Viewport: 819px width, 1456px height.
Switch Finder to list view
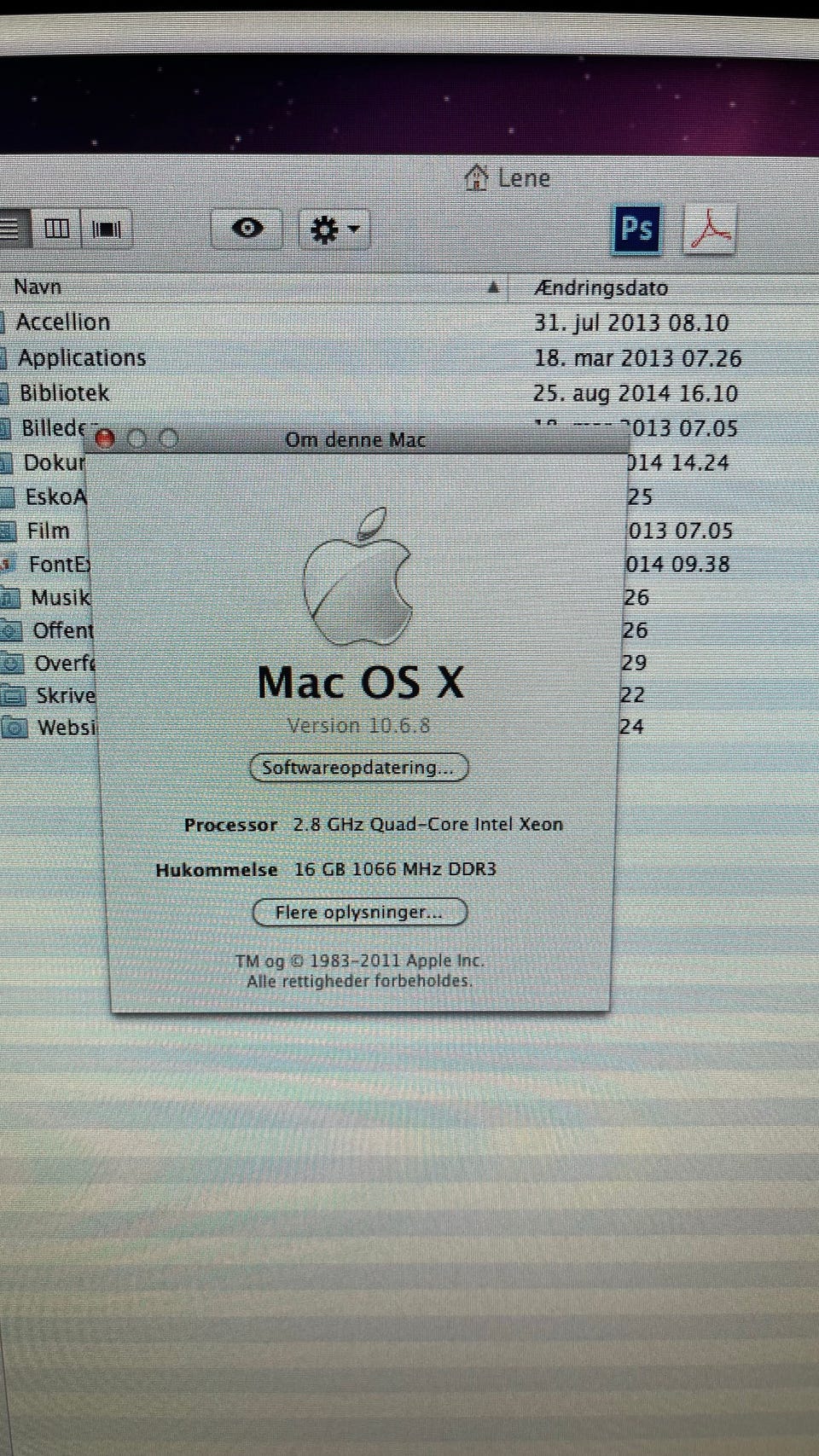(x=12, y=229)
